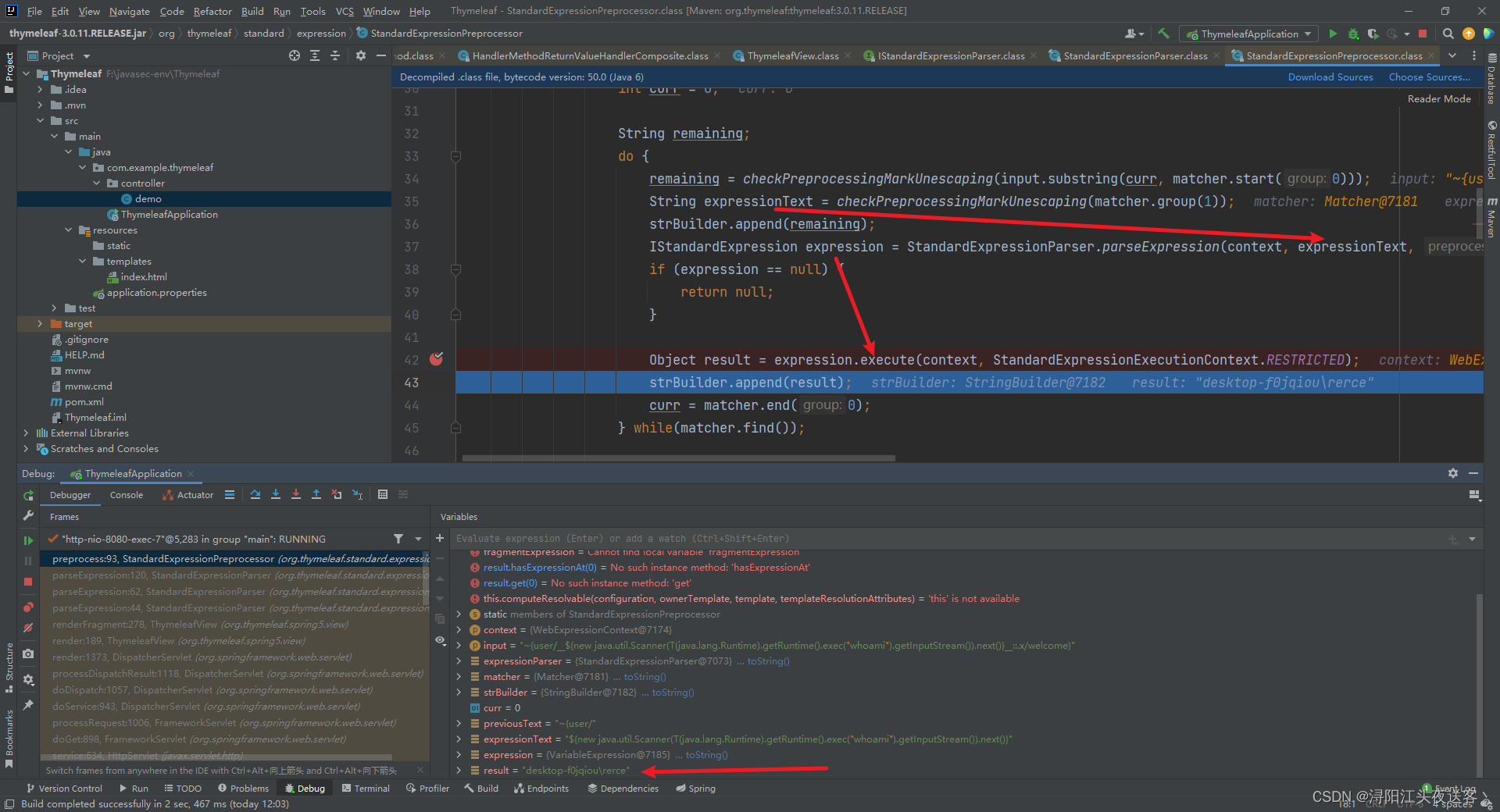Click the editor's horizontal scrollbar
Viewport: 1500px width, 812px height.
pyautogui.click(x=678, y=458)
